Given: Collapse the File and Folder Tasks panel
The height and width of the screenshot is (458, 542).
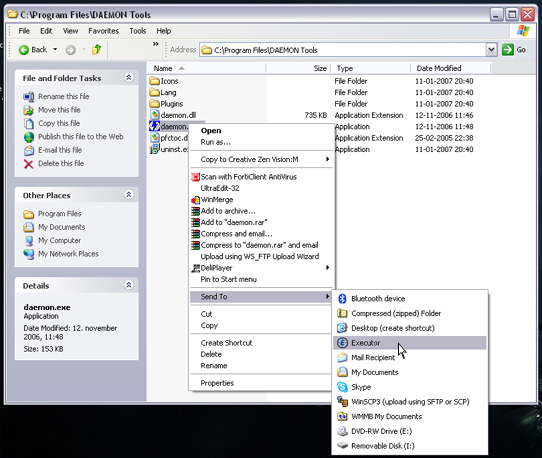Looking at the screenshot, I should pyautogui.click(x=129, y=77).
